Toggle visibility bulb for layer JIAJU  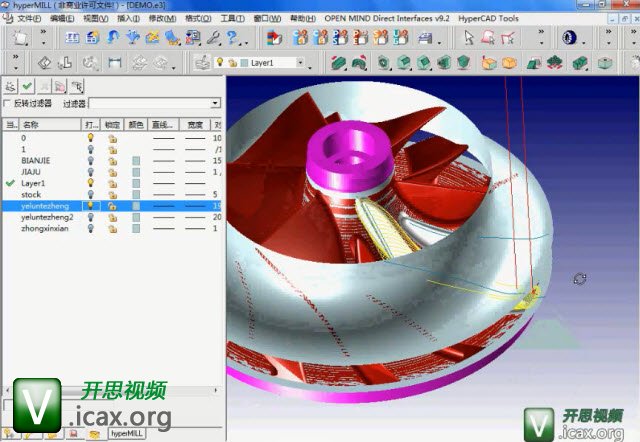tap(91, 172)
